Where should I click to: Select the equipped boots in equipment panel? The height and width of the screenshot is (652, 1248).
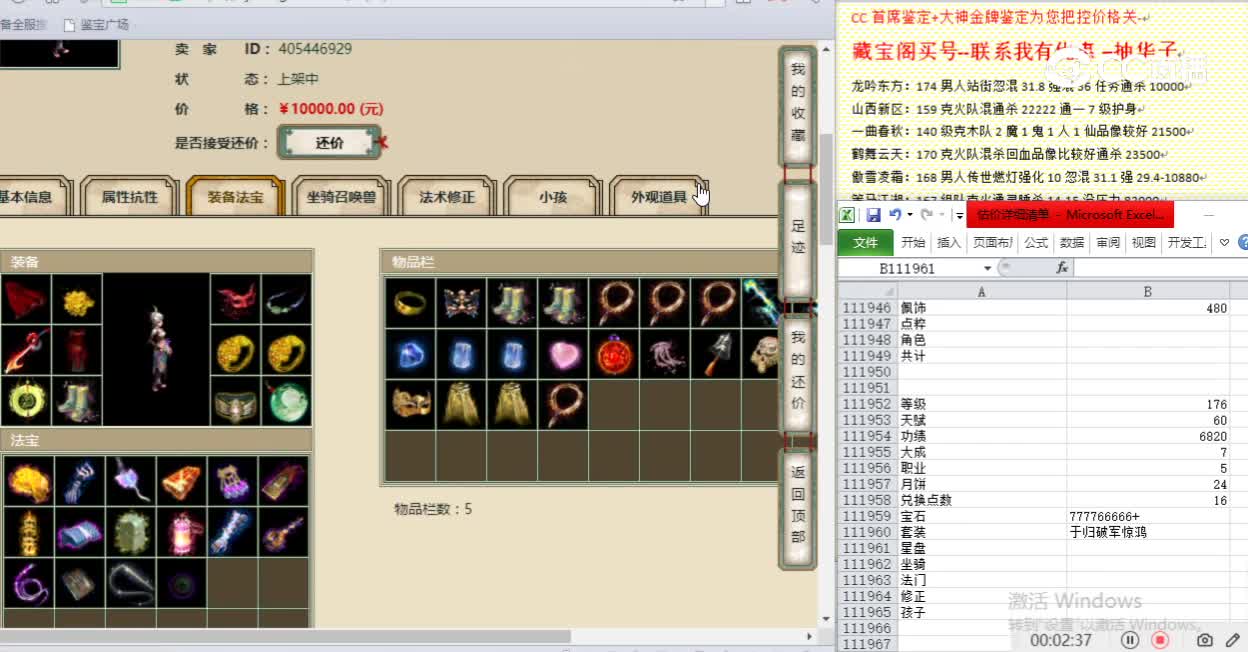77,401
